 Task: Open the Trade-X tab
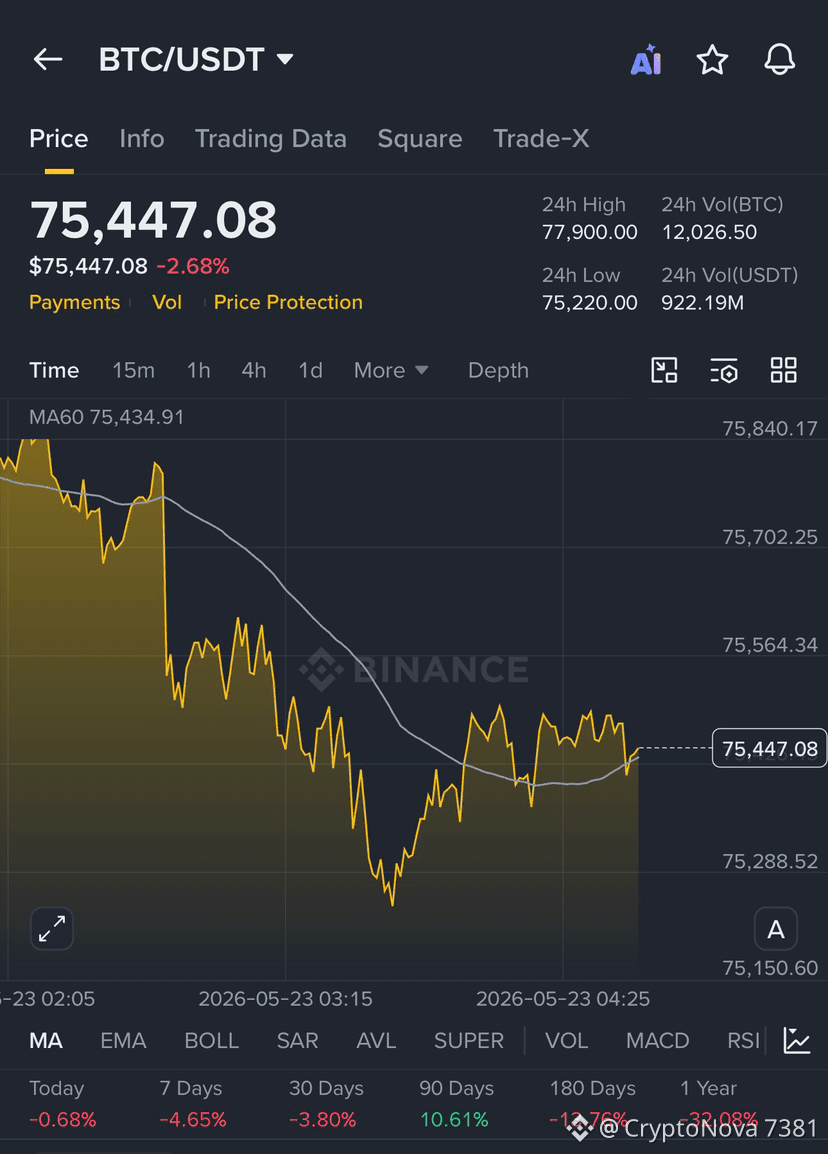point(541,138)
